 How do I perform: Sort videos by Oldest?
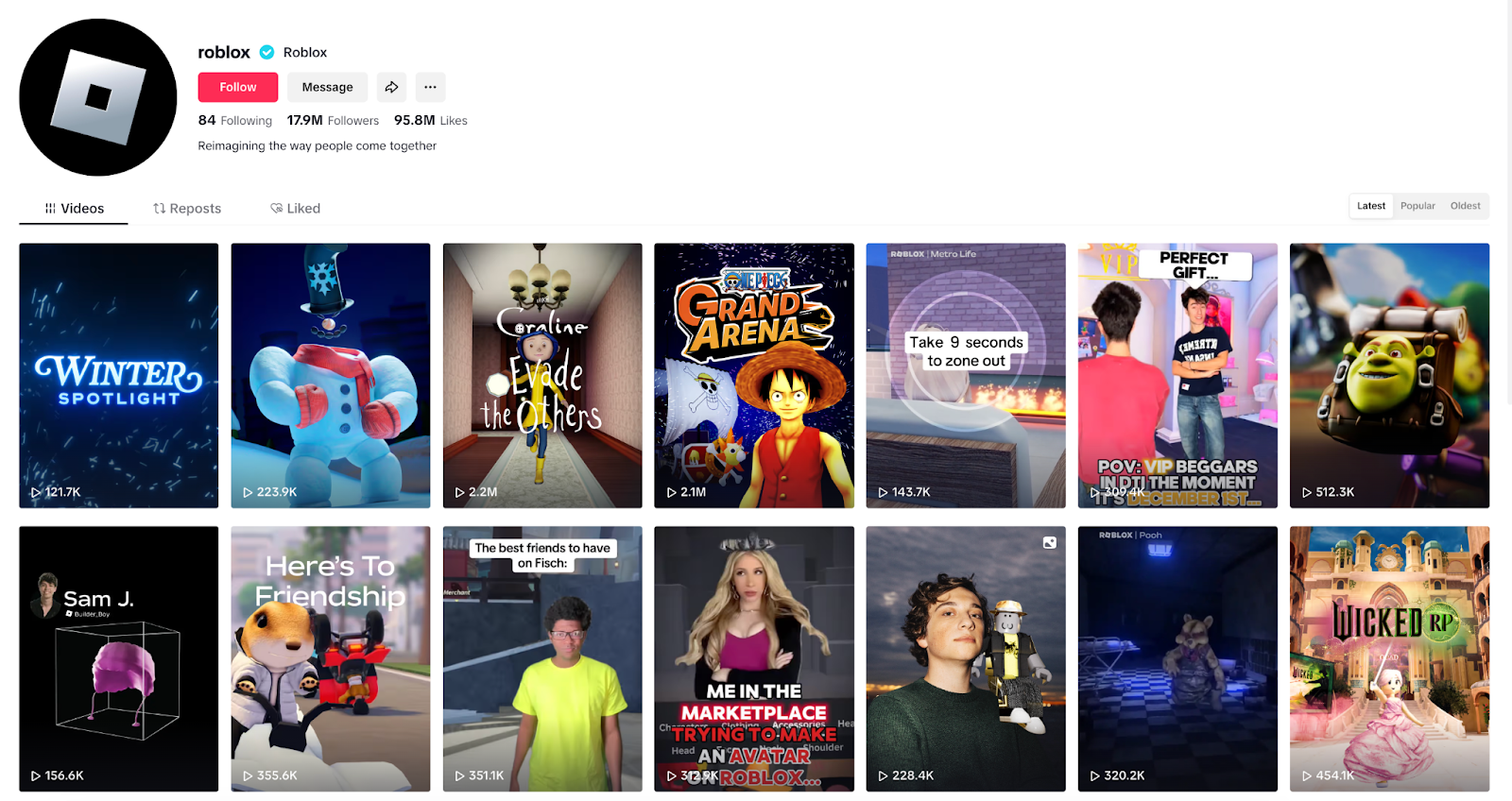[x=1466, y=206]
